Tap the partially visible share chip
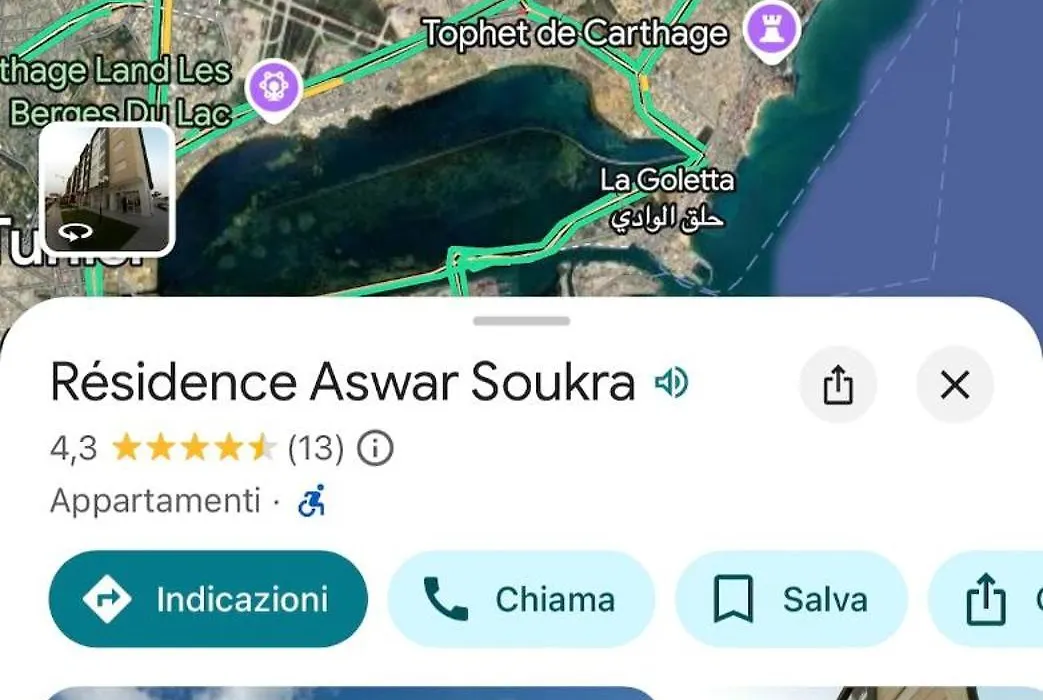 (986, 599)
